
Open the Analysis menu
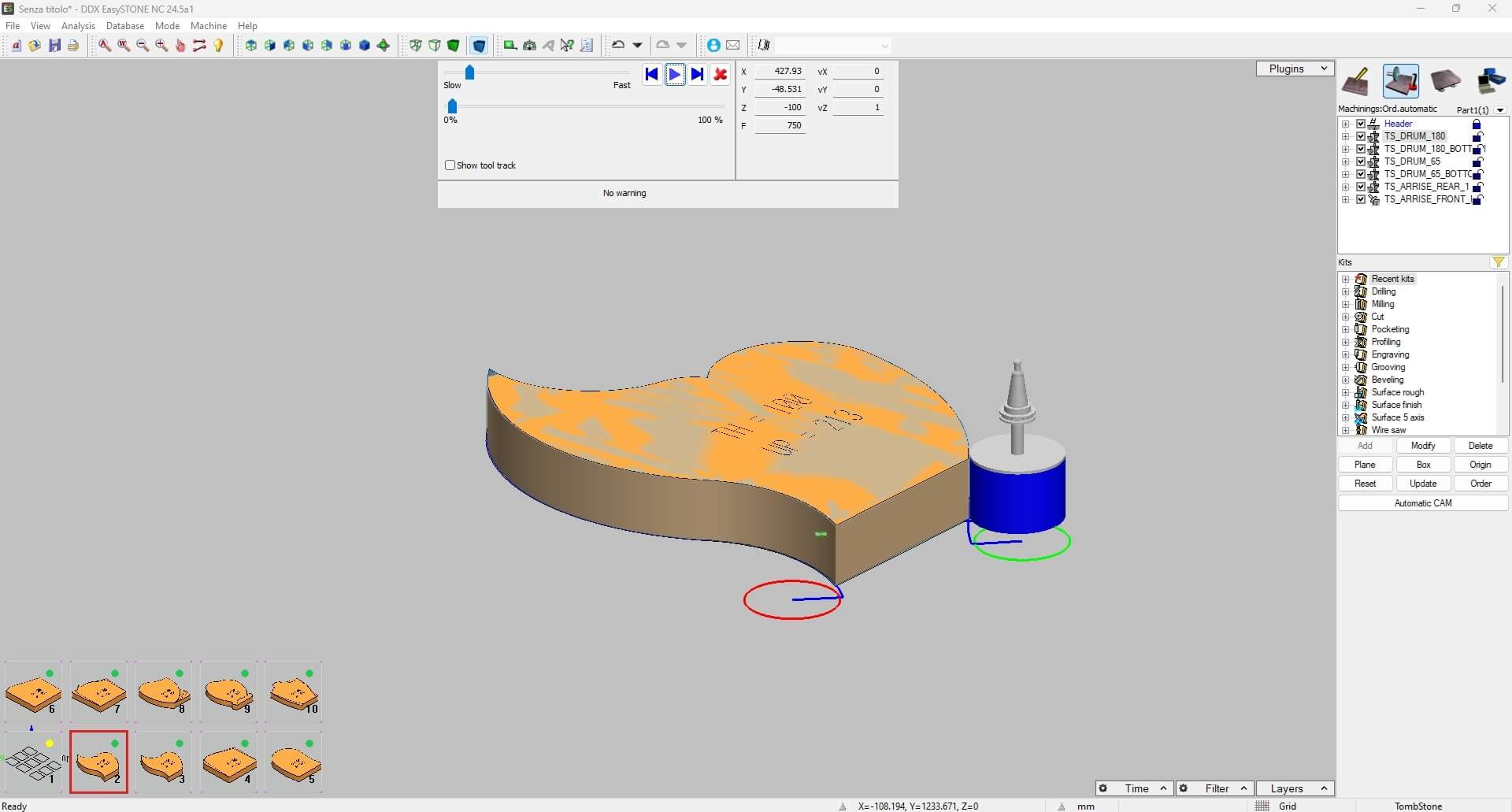pyautogui.click(x=78, y=26)
